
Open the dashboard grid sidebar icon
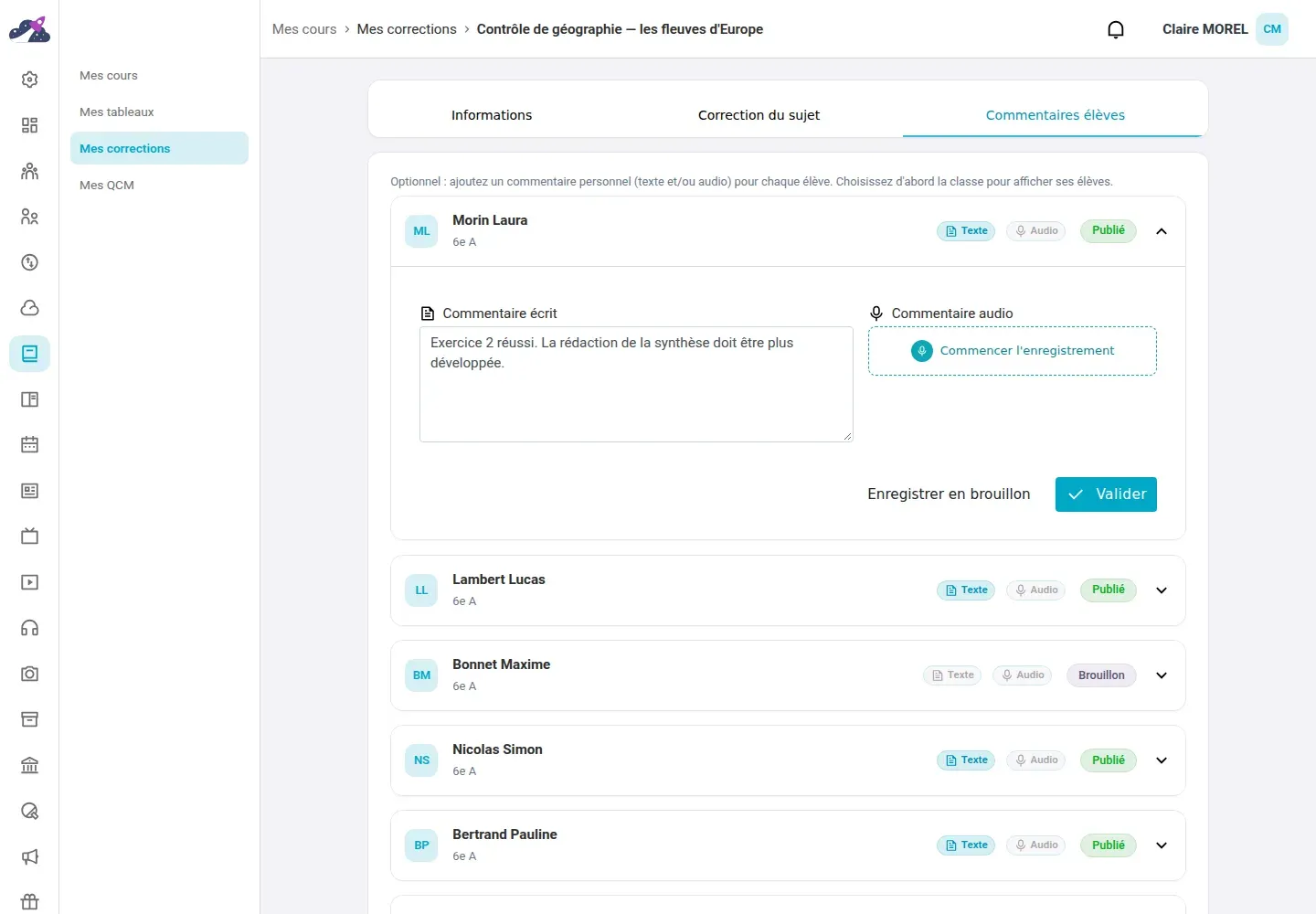[x=29, y=125]
